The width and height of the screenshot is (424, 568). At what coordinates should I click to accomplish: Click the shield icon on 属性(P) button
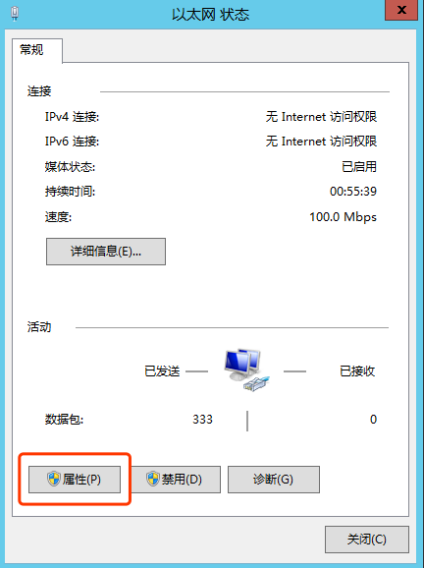click(54, 479)
